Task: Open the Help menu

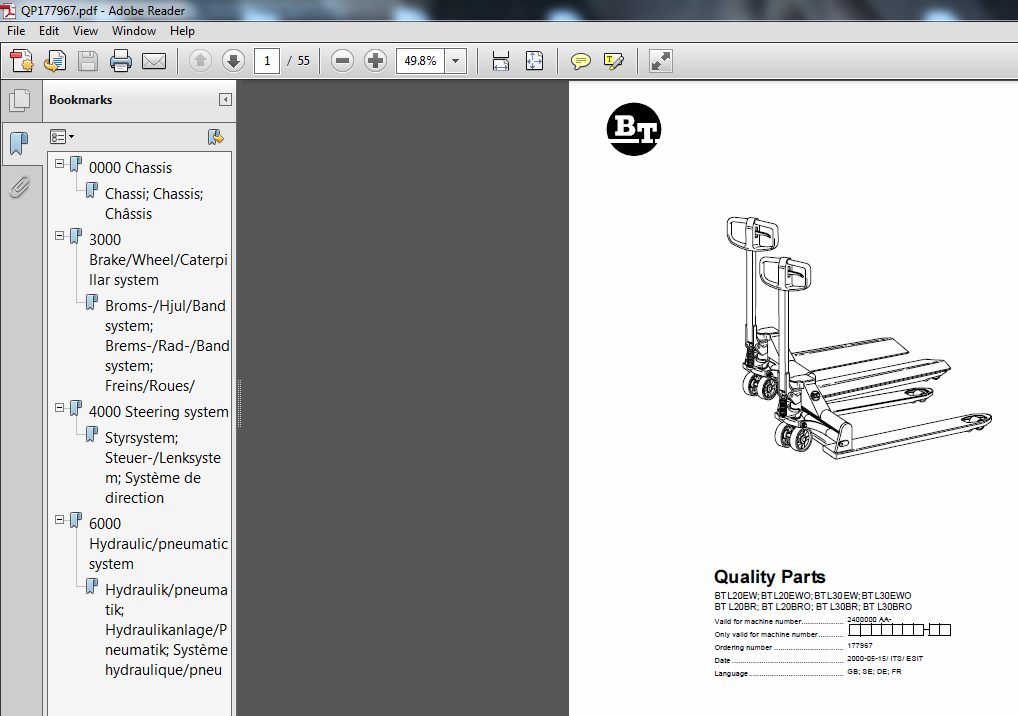Action: [x=182, y=31]
